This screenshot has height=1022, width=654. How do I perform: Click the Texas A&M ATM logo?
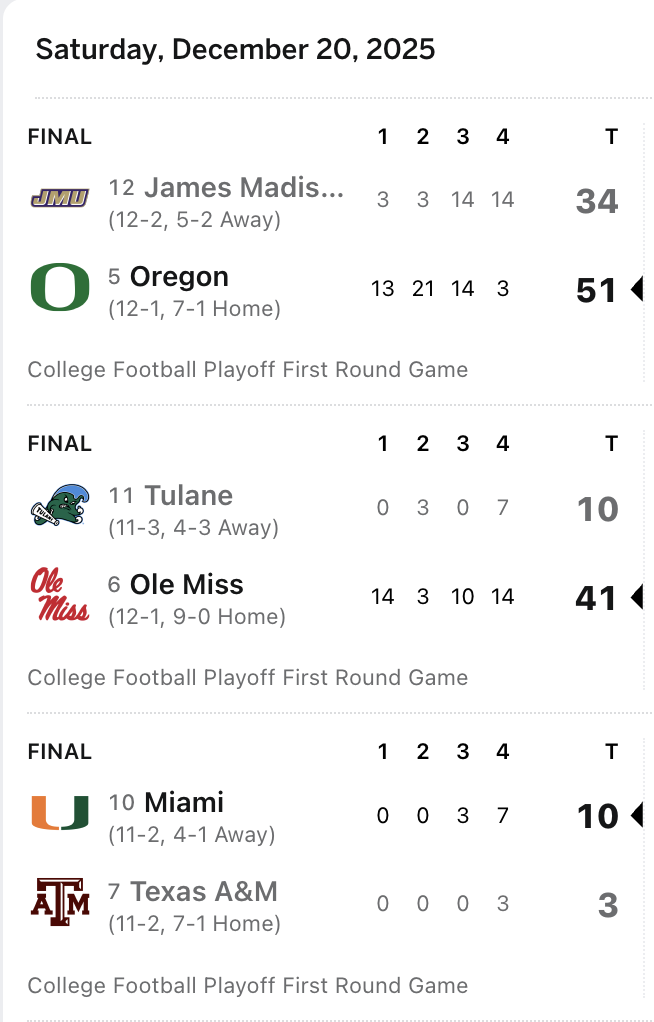pos(60,902)
